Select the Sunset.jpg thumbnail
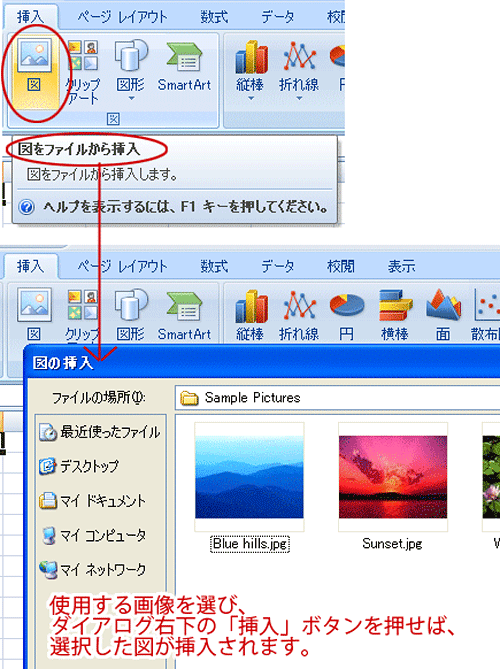This screenshot has height=669, width=500. pyautogui.click(x=393, y=477)
